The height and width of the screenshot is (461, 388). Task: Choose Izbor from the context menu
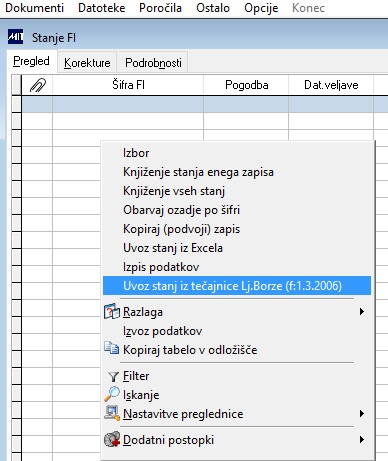(237, 153)
